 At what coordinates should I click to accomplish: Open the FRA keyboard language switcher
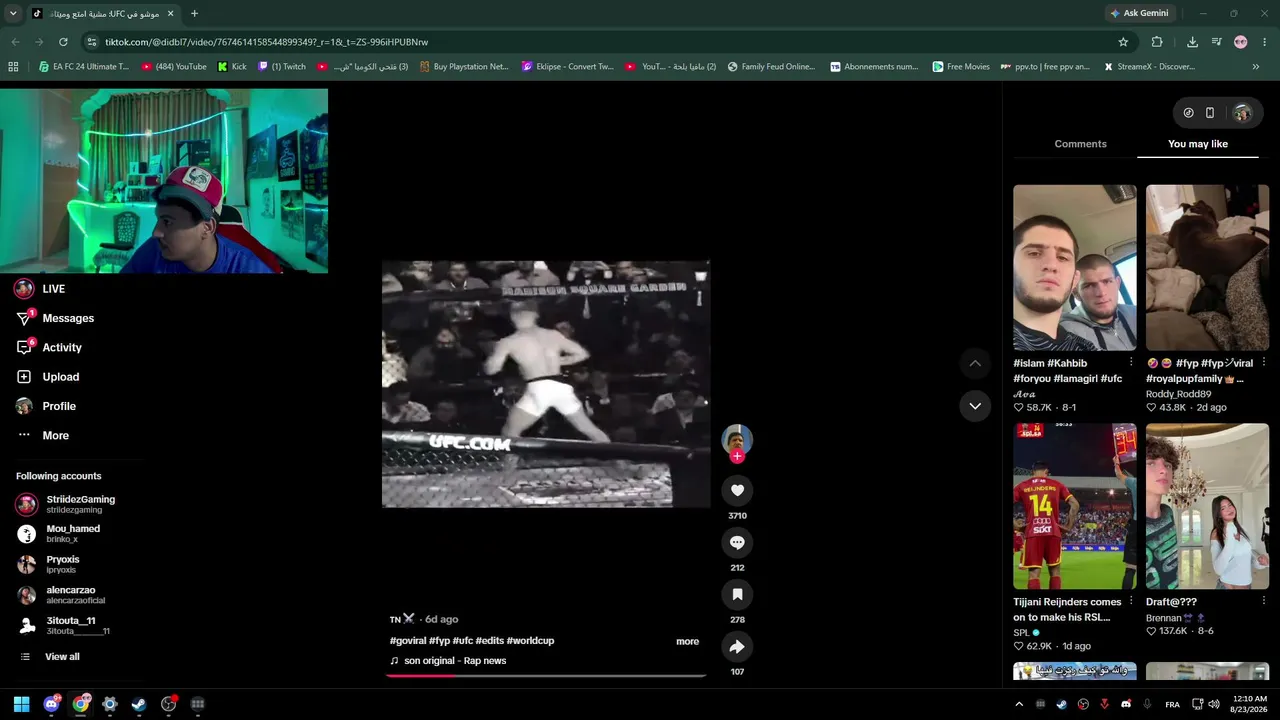(x=1172, y=704)
